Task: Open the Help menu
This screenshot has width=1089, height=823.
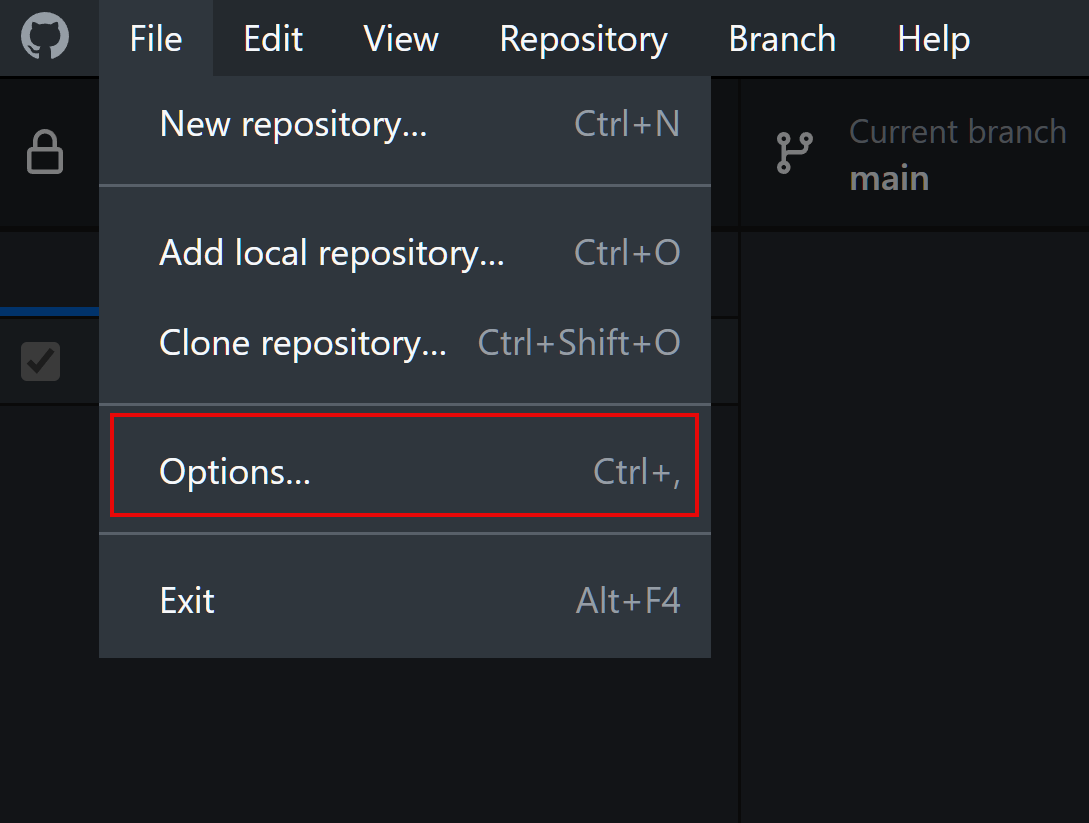Action: 933,38
